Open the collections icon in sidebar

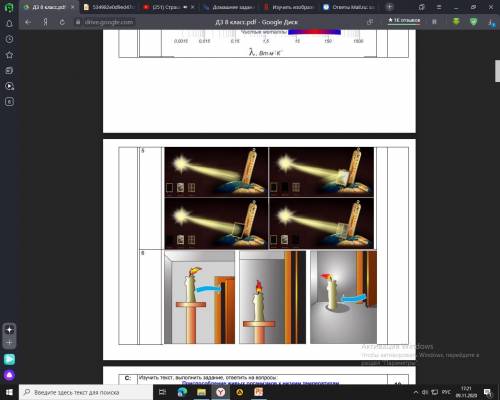[x=9, y=70]
